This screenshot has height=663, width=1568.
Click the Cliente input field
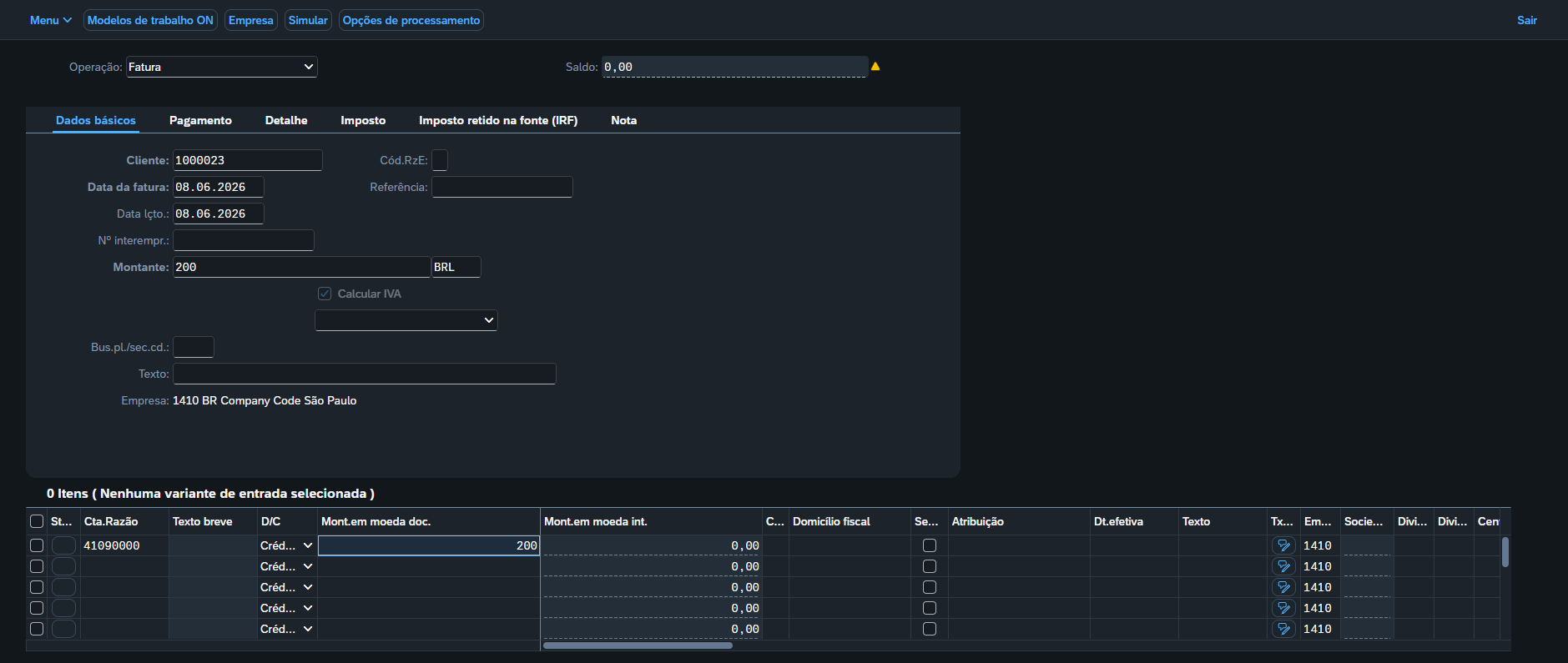pos(248,160)
